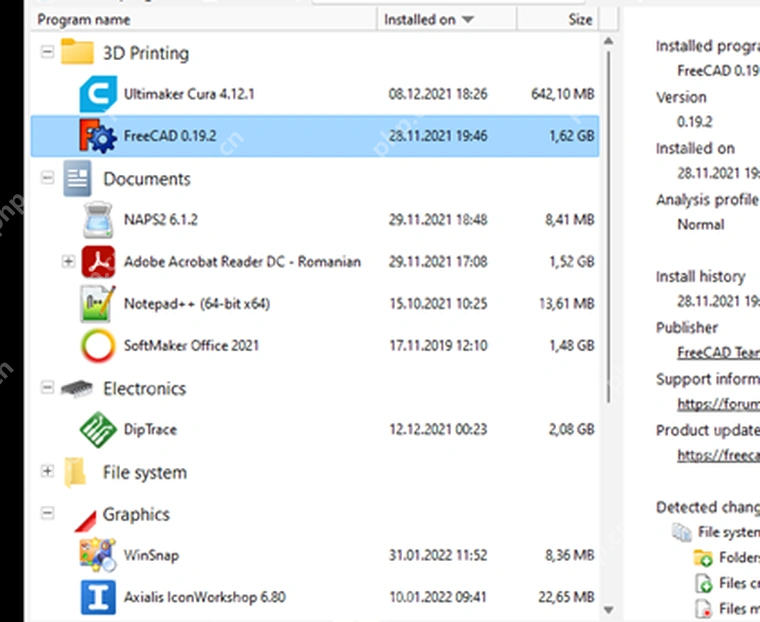This screenshot has height=622, width=760.
Task: Click the scrollbar down arrow
Action: coord(609,609)
